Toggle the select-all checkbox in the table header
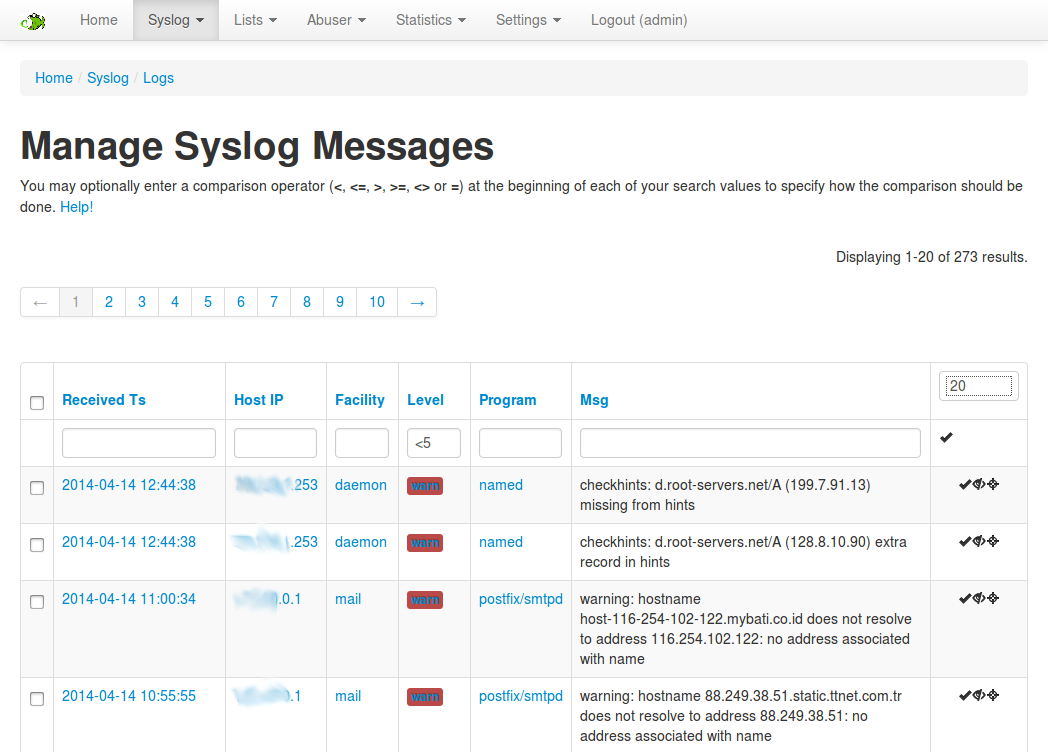 pyautogui.click(x=37, y=403)
